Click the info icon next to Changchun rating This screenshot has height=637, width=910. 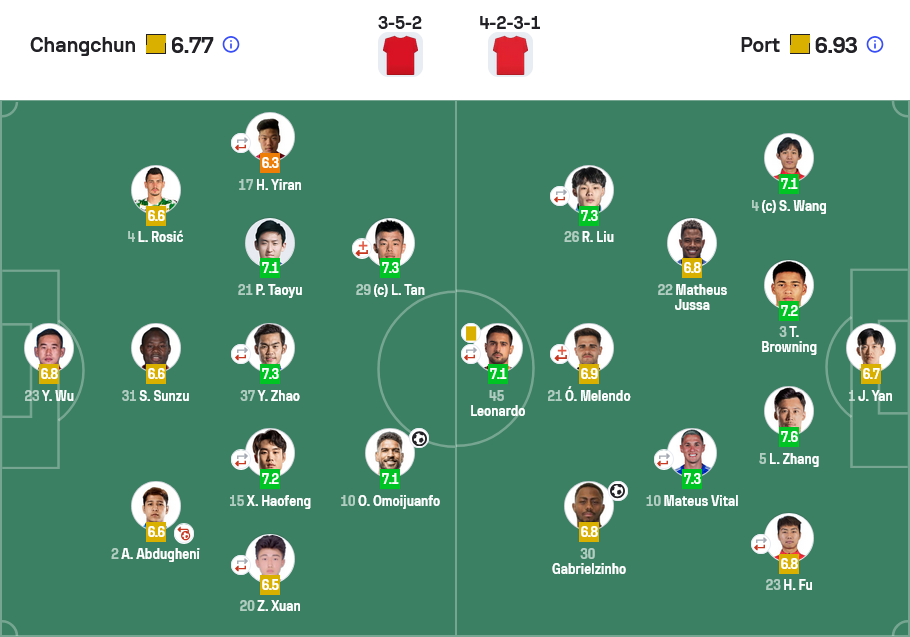pyautogui.click(x=231, y=45)
